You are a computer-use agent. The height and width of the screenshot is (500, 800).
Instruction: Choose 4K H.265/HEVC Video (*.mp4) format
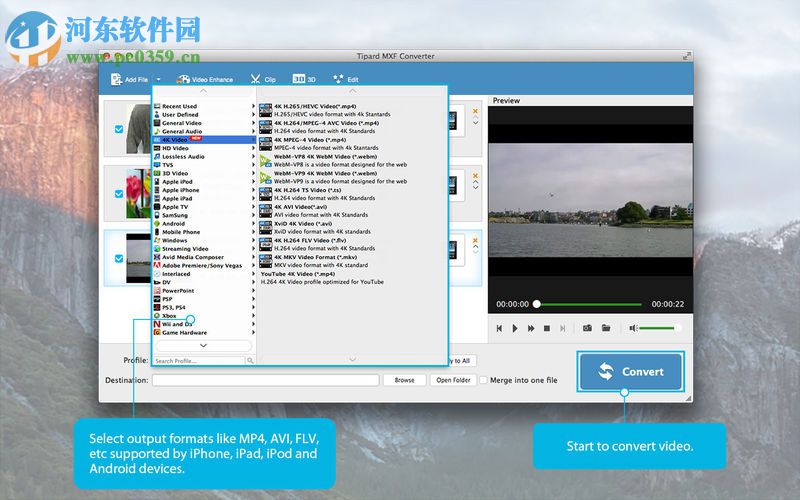click(x=352, y=110)
